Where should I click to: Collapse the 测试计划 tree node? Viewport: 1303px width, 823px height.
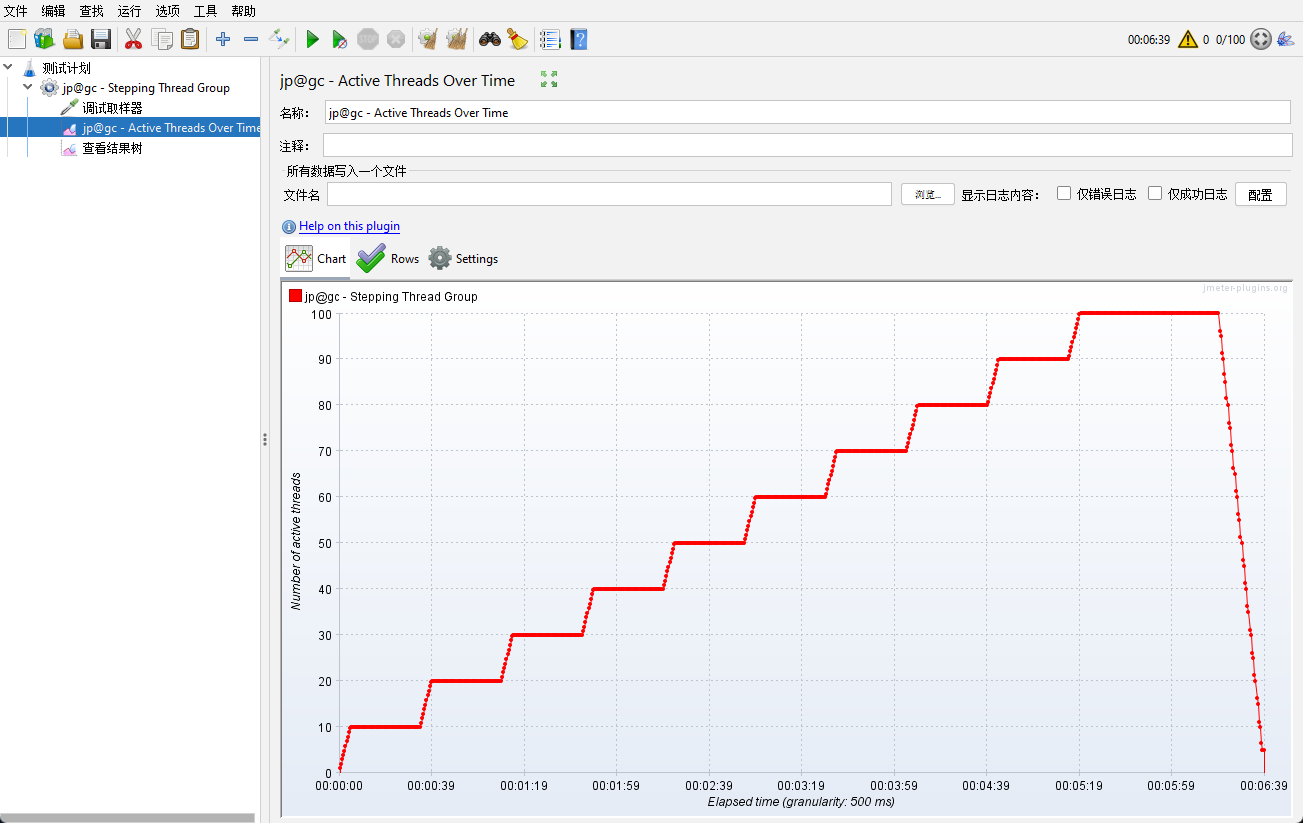pyautogui.click(x=9, y=68)
